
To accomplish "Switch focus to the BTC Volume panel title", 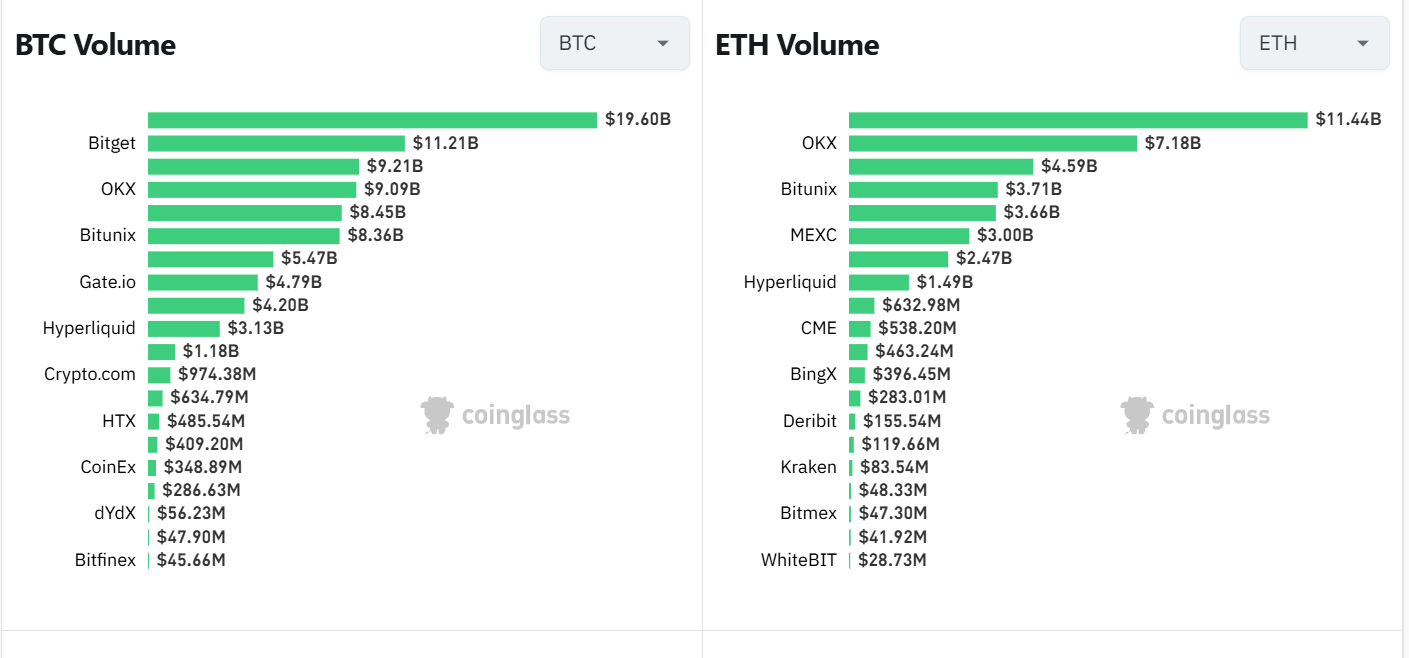I will click(95, 44).
